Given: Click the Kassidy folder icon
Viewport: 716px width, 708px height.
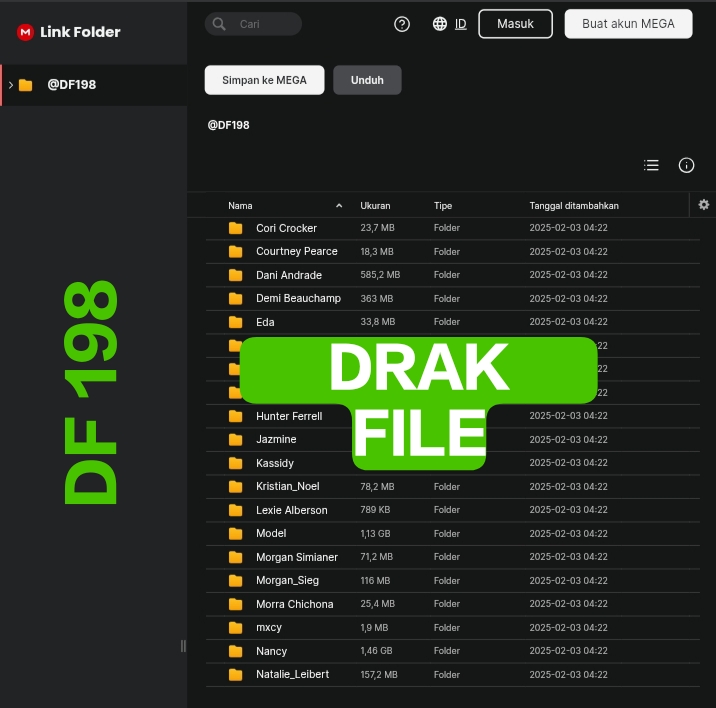Looking at the screenshot, I should pyautogui.click(x=236, y=463).
